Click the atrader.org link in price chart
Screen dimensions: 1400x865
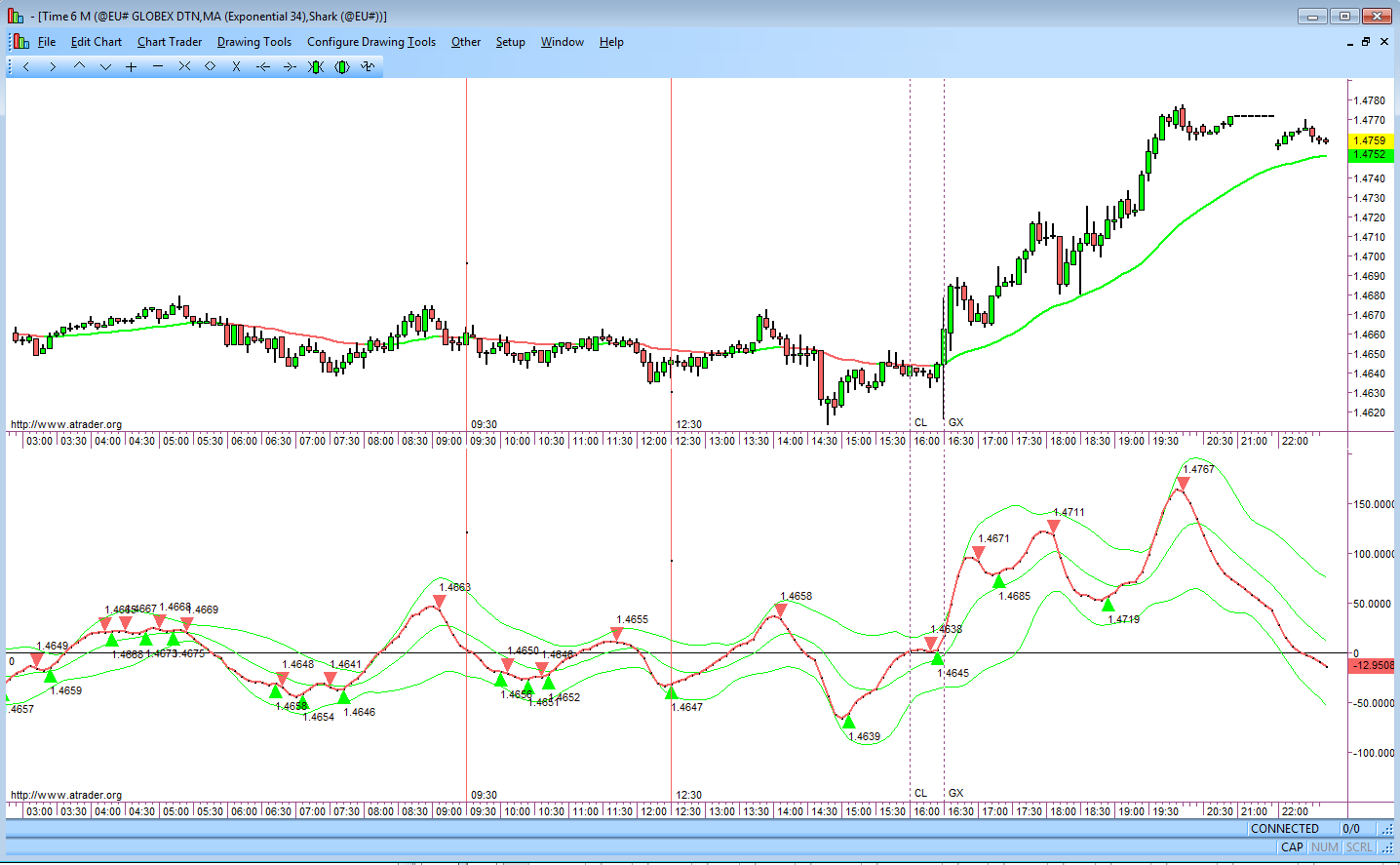click(x=66, y=424)
